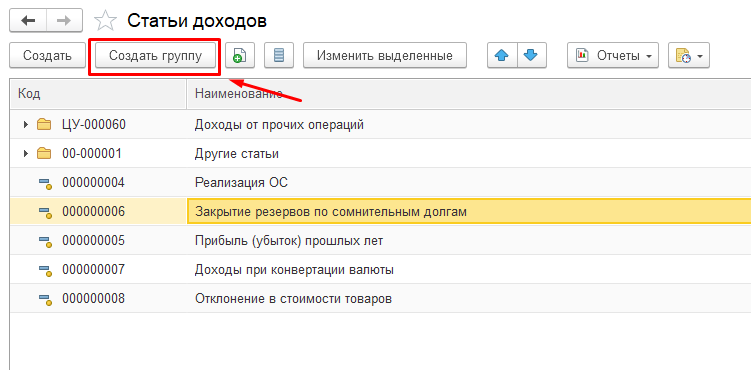Open the Отчеты dropdown menu
751x370 pixels.
coord(613,56)
